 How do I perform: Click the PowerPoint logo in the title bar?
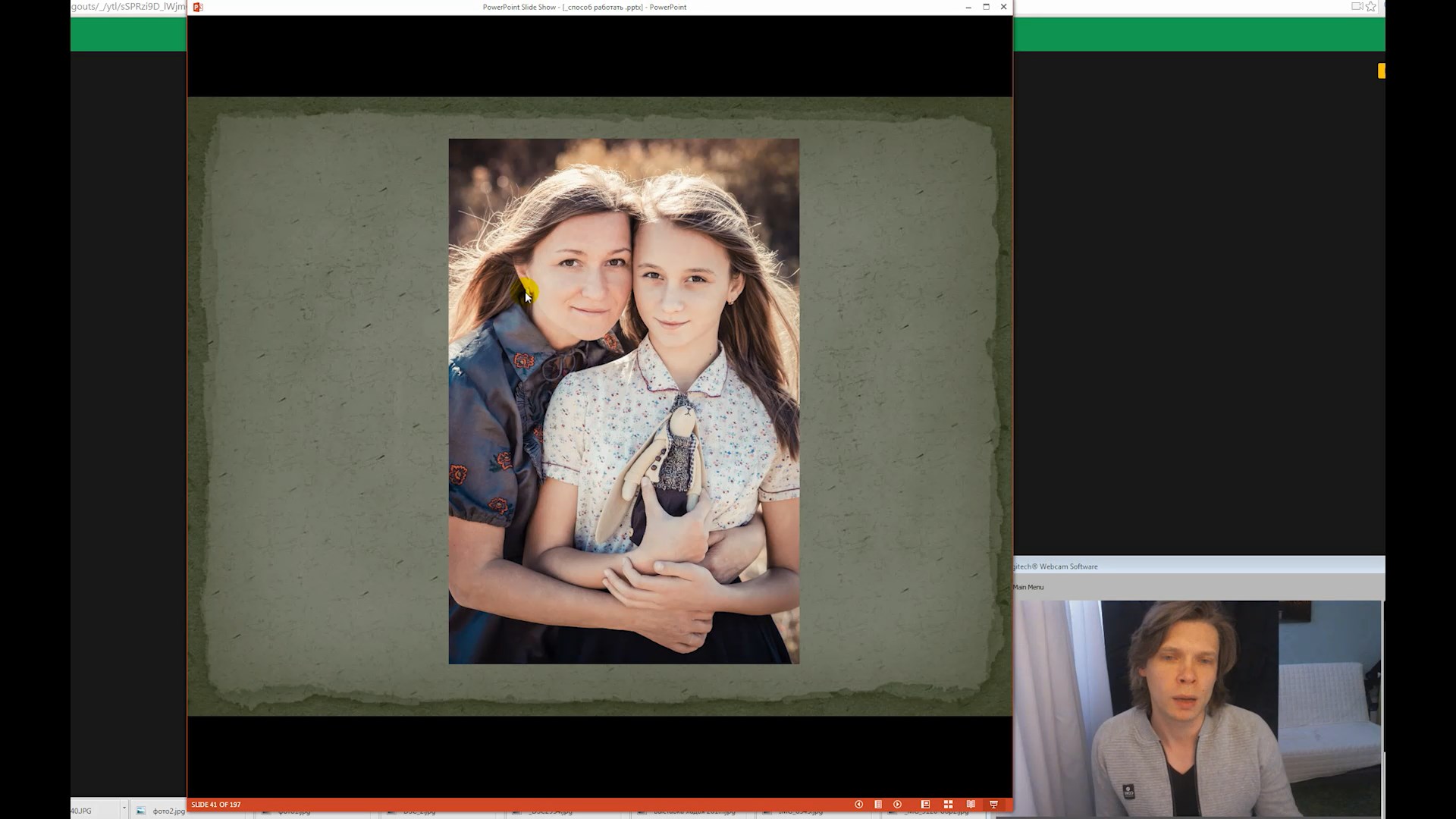(x=198, y=7)
